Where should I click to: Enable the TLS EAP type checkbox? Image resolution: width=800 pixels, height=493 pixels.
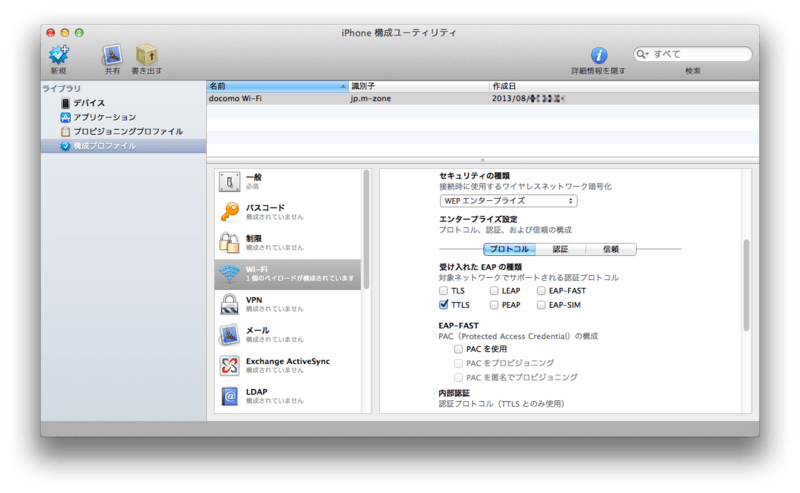pos(443,291)
